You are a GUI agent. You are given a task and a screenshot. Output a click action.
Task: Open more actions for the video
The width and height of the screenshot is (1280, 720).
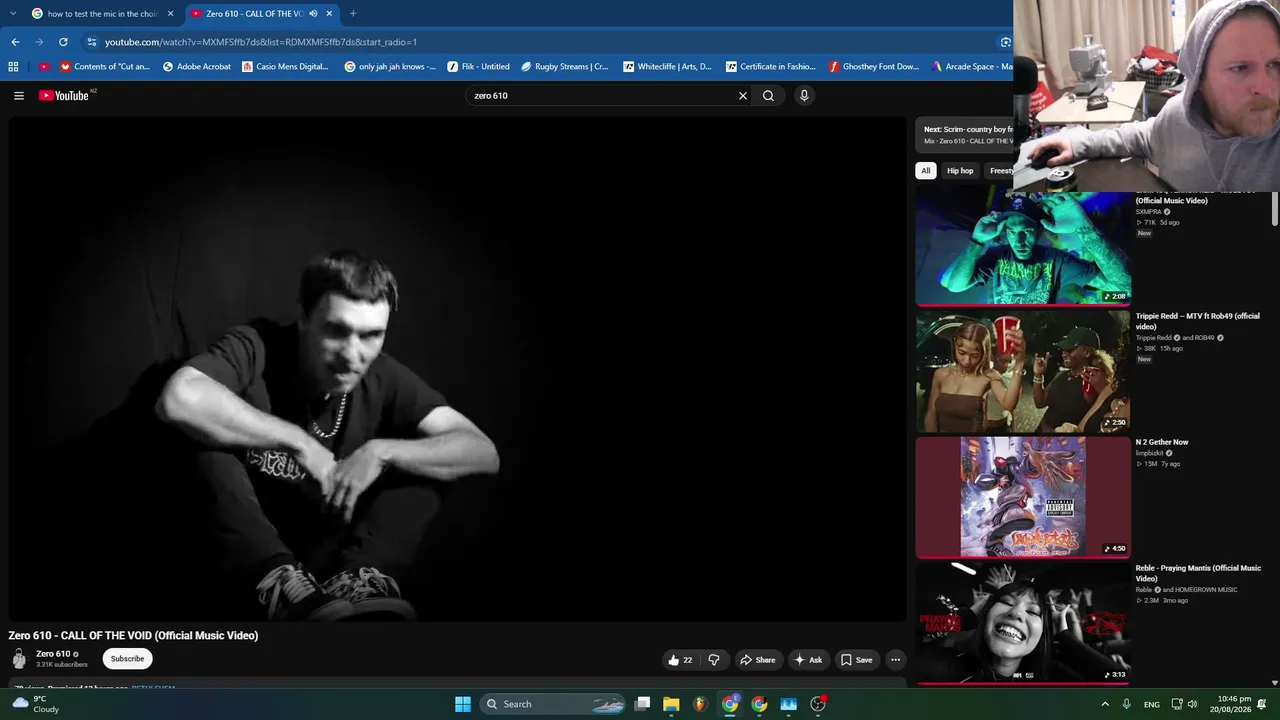896,660
